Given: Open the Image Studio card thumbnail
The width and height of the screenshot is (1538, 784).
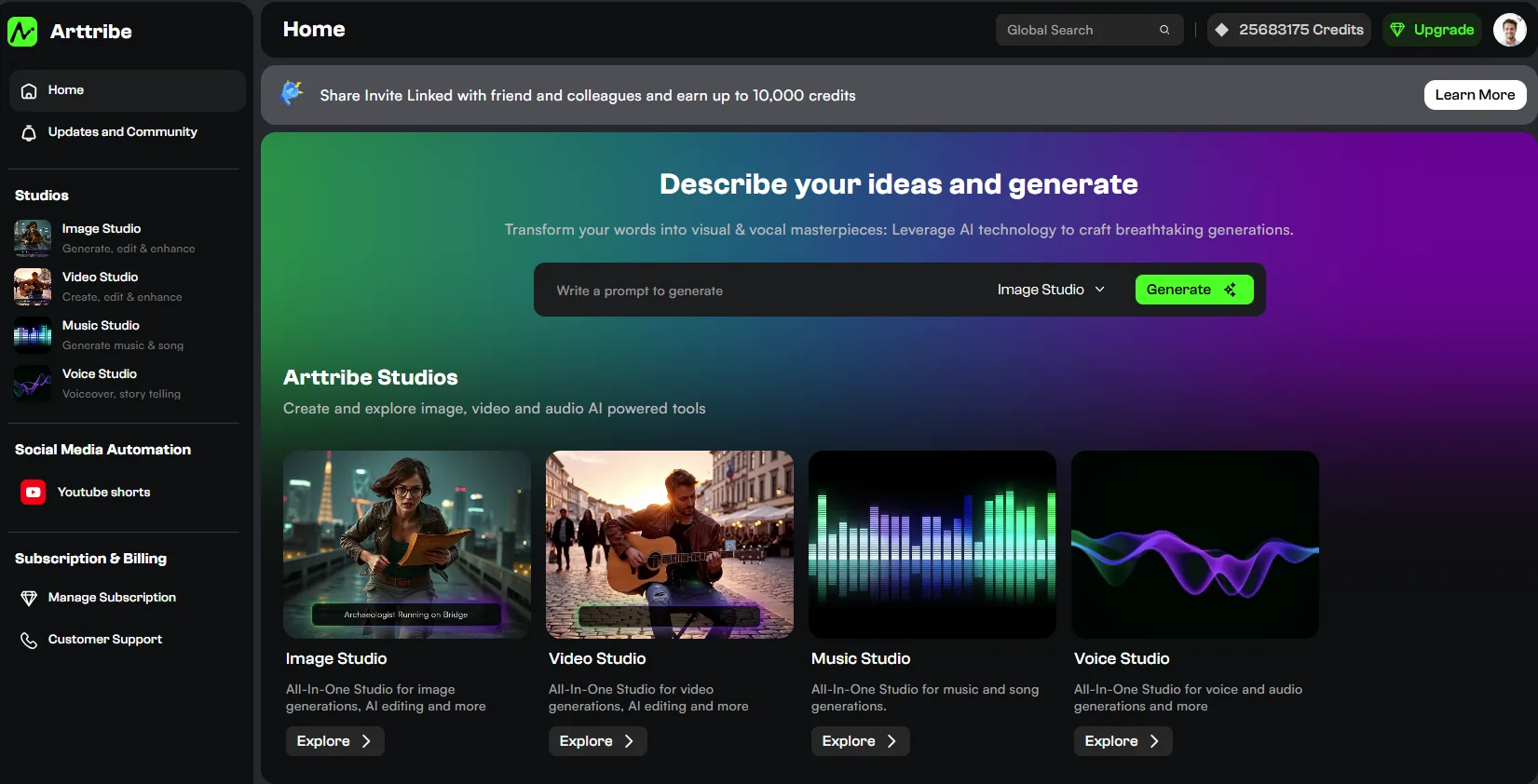Looking at the screenshot, I should pyautogui.click(x=407, y=545).
